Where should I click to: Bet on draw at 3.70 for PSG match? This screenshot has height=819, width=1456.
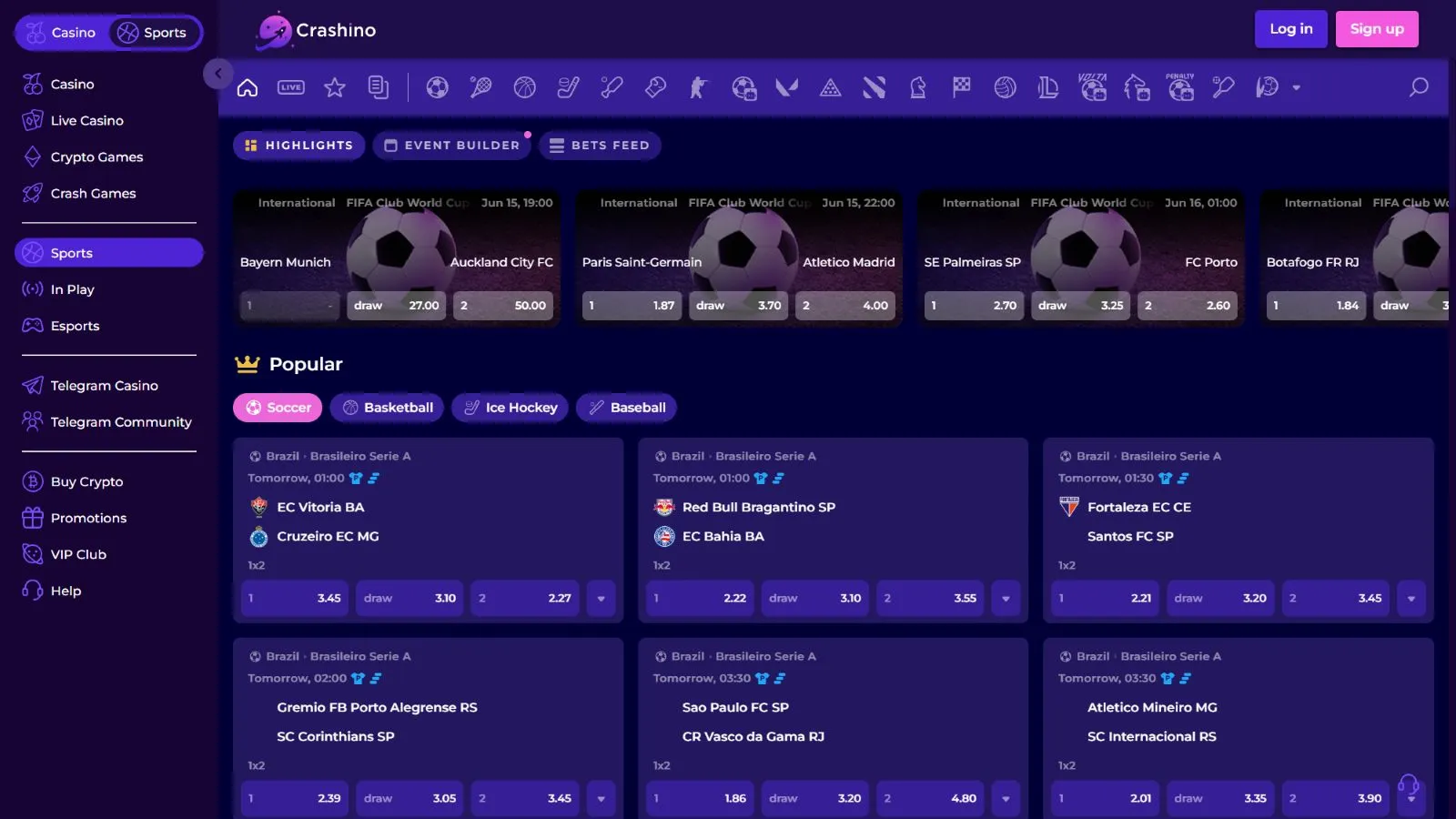click(x=738, y=306)
